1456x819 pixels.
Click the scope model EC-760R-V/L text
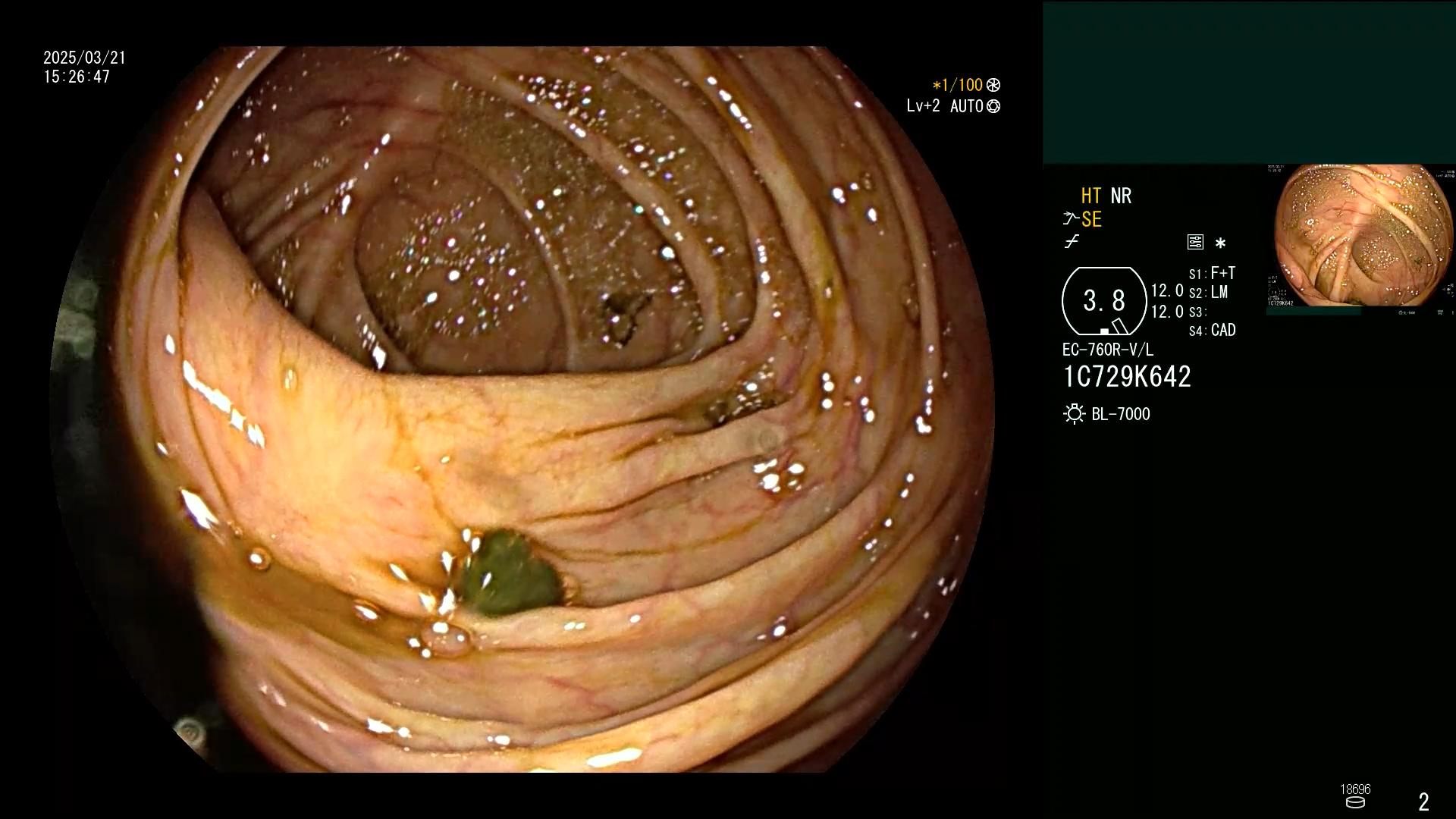tap(1108, 350)
